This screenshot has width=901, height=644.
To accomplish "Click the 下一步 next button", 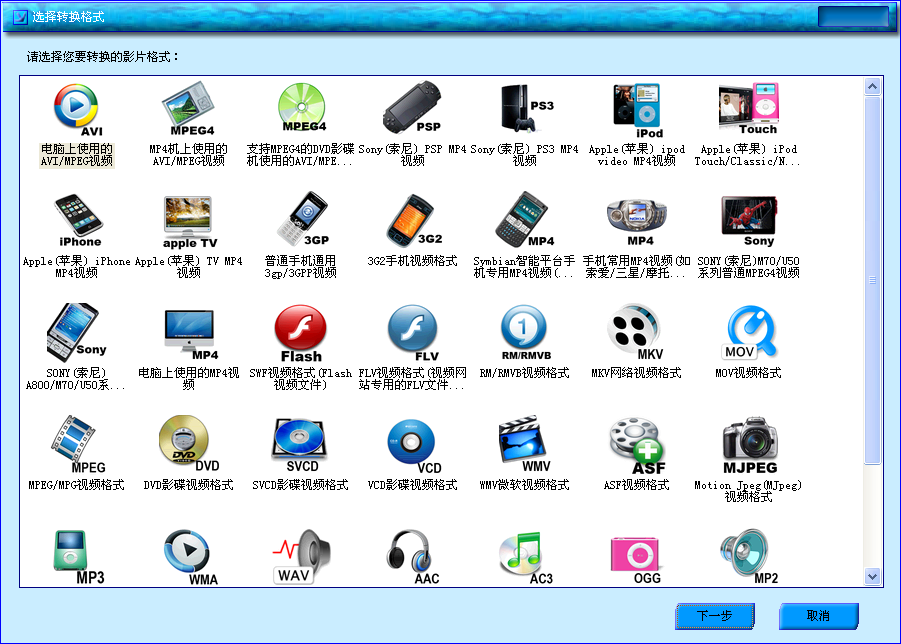I will coord(715,616).
